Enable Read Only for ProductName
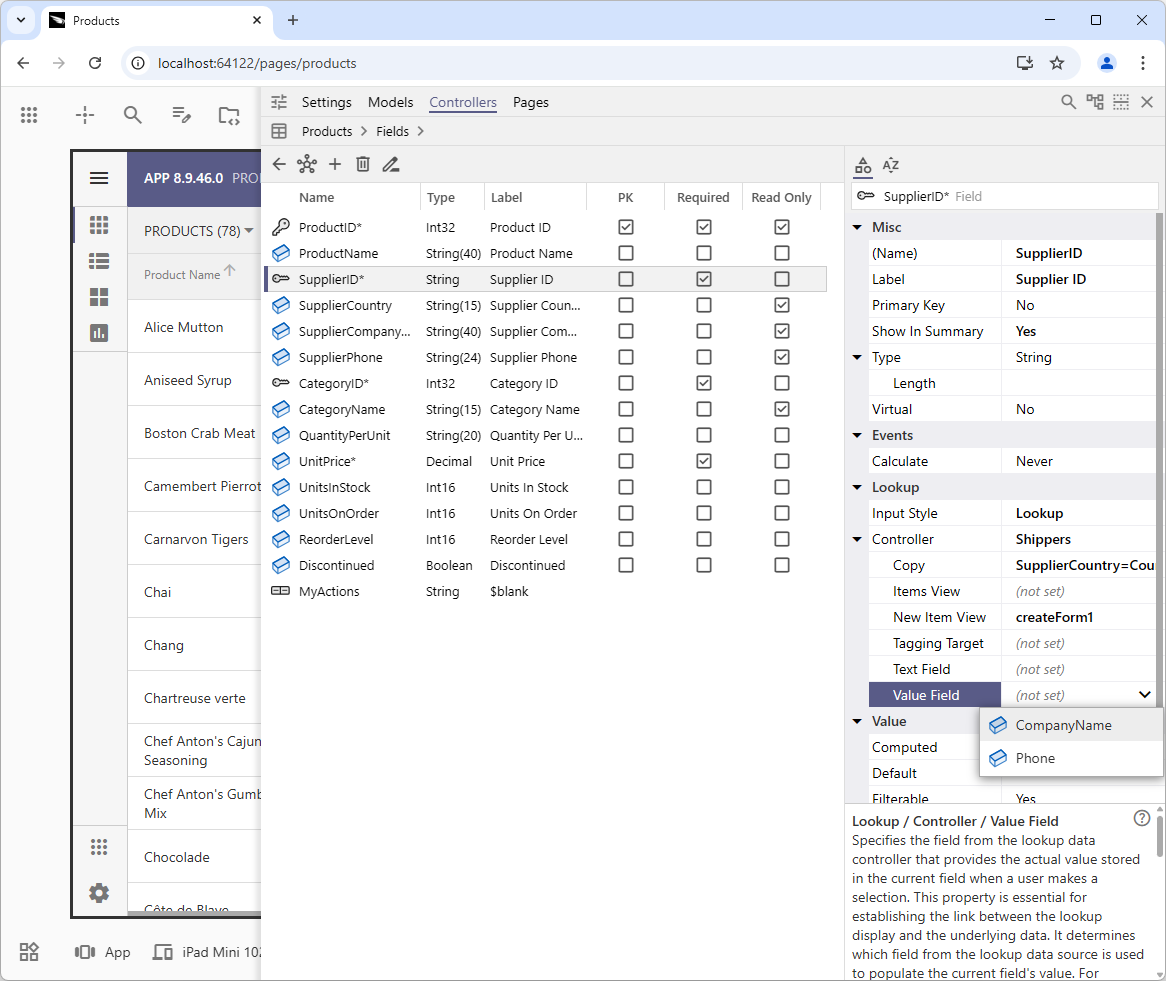Screen dimensions: 1166x981 [781, 253]
